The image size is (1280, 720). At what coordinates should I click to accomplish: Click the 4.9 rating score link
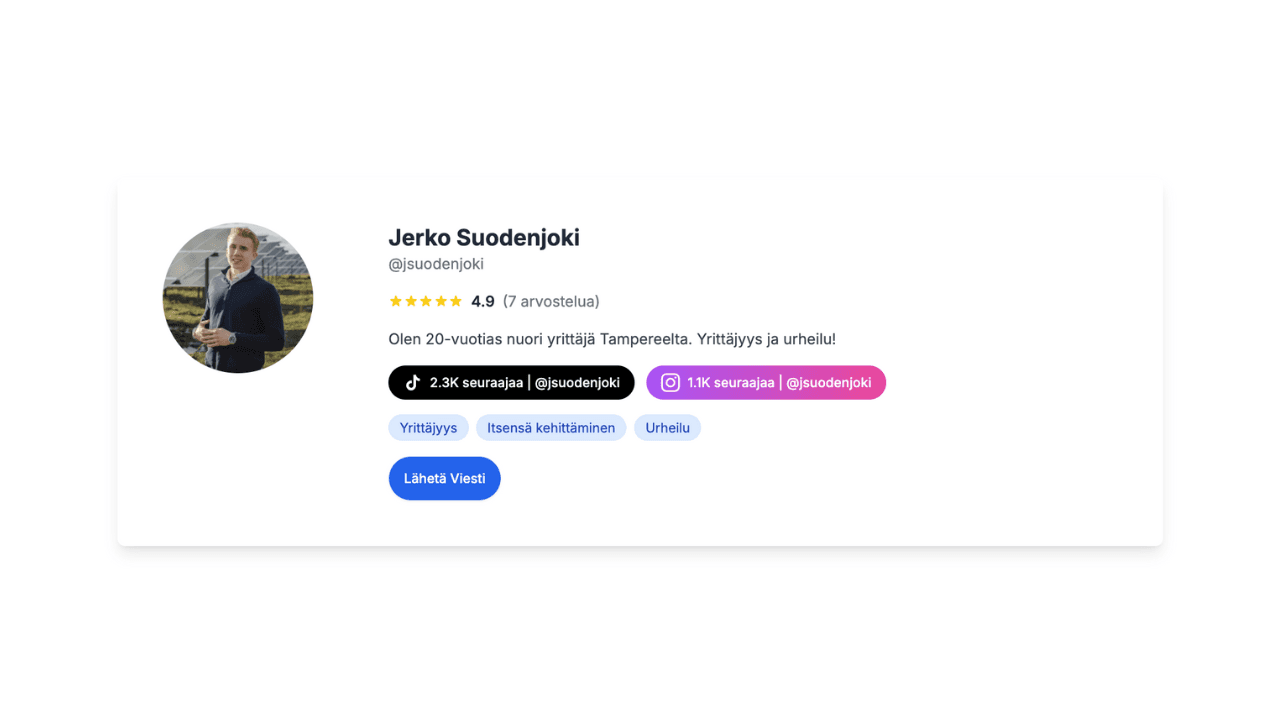[482, 301]
